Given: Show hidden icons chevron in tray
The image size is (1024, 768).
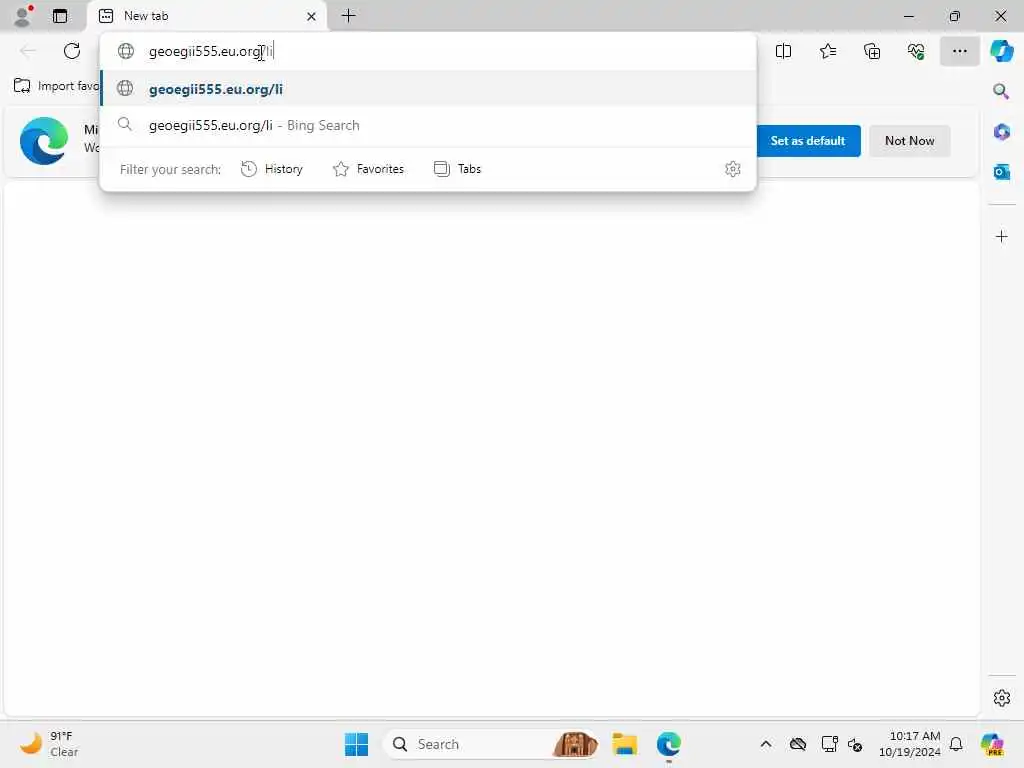Looking at the screenshot, I should [x=766, y=744].
